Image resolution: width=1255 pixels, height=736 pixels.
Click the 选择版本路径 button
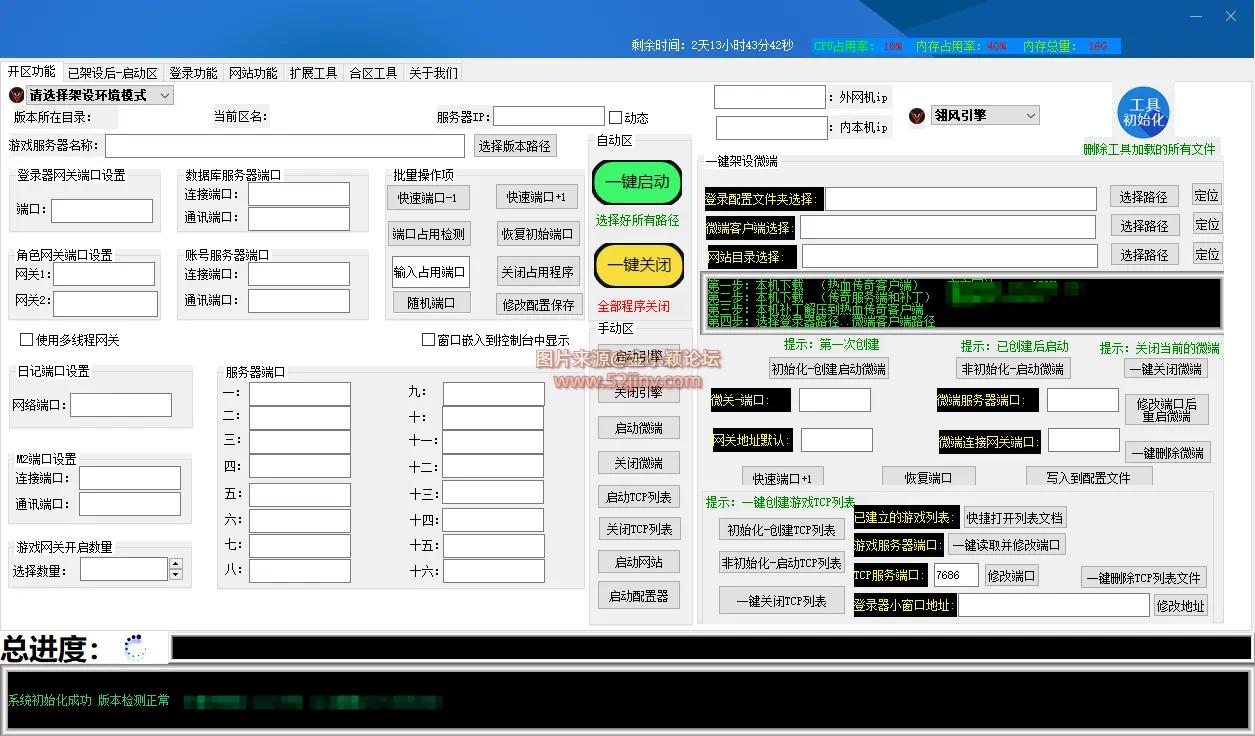click(514, 144)
